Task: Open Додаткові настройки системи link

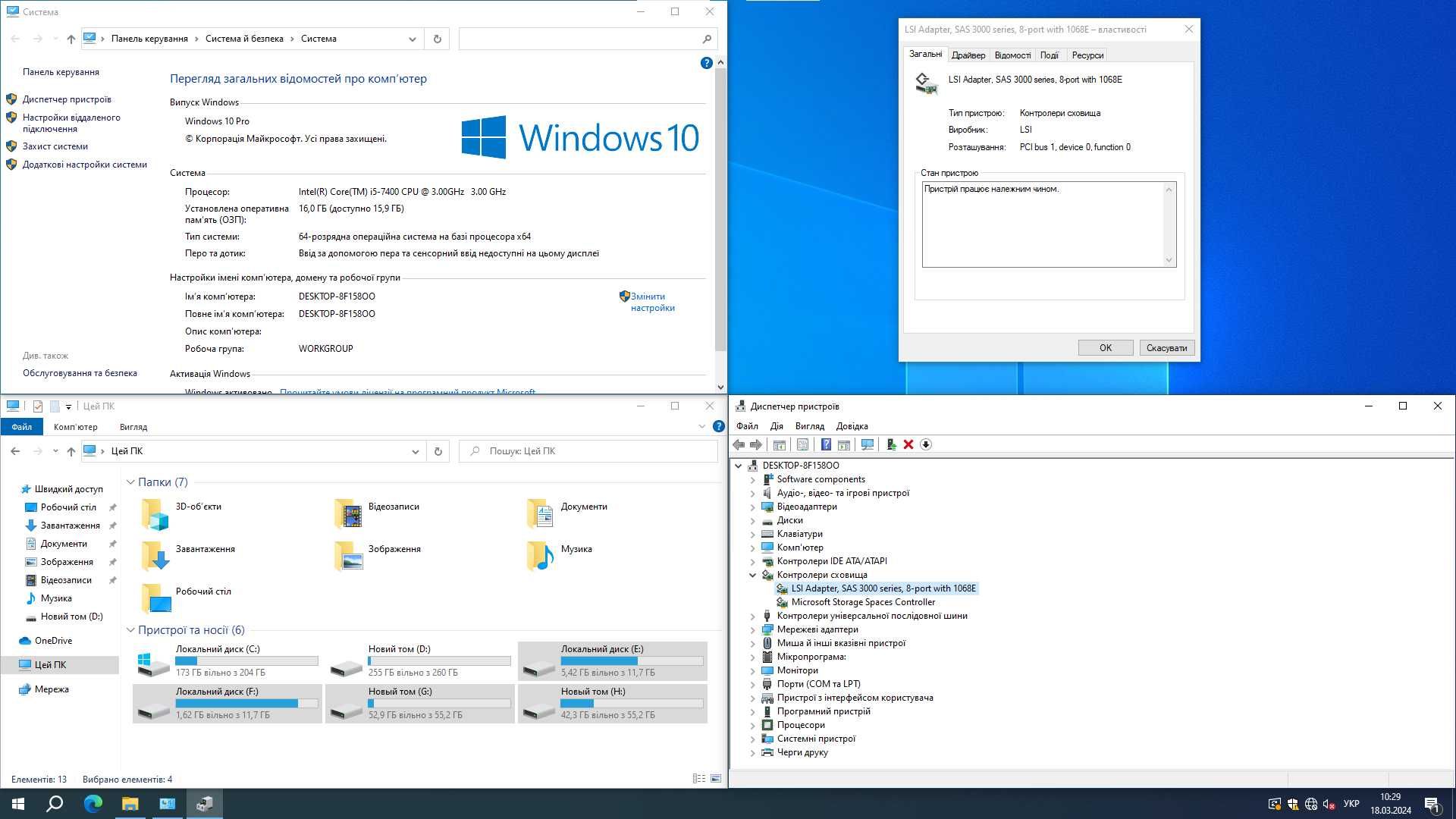Action: click(85, 165)
